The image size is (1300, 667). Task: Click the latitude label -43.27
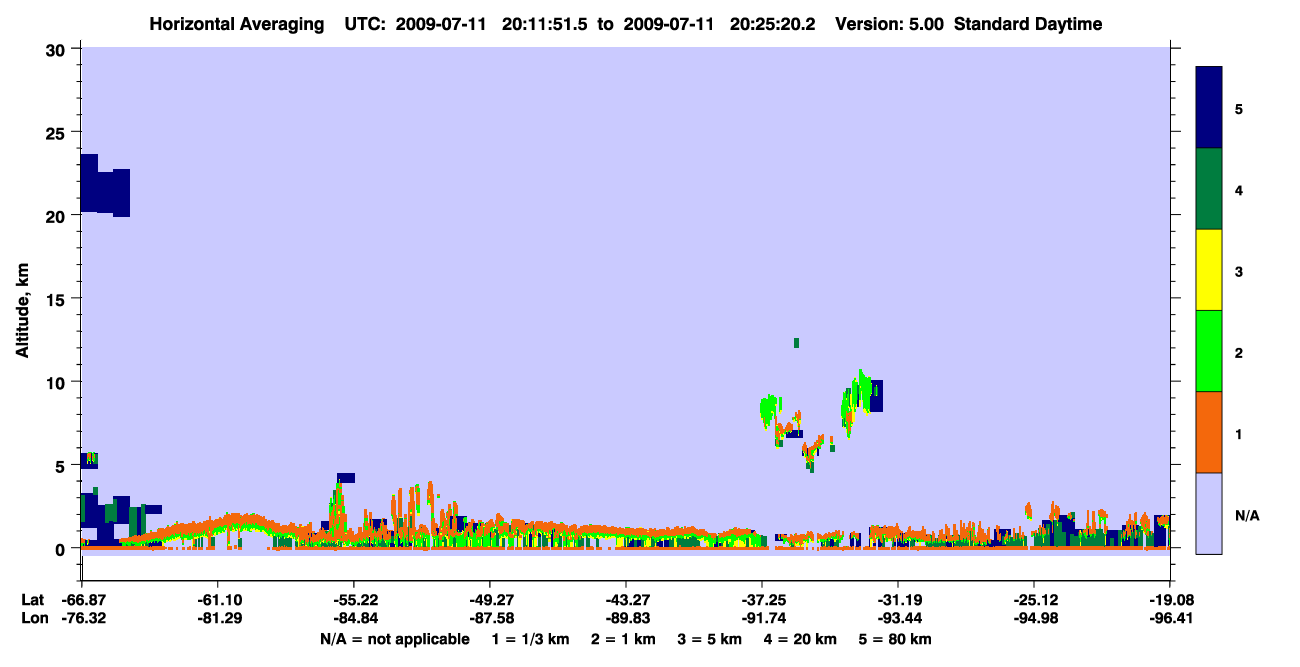626,600
